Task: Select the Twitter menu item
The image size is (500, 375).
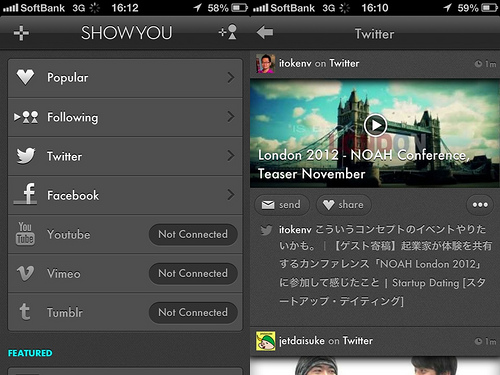Action: (x=125, y=156)
